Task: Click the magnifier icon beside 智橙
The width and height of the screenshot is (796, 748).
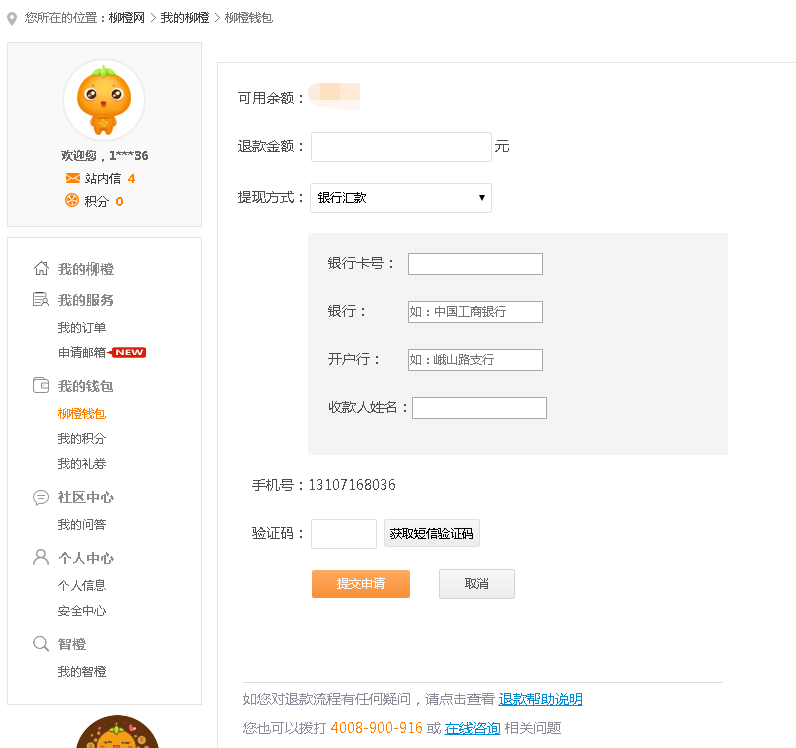Action: coord(41,644)
